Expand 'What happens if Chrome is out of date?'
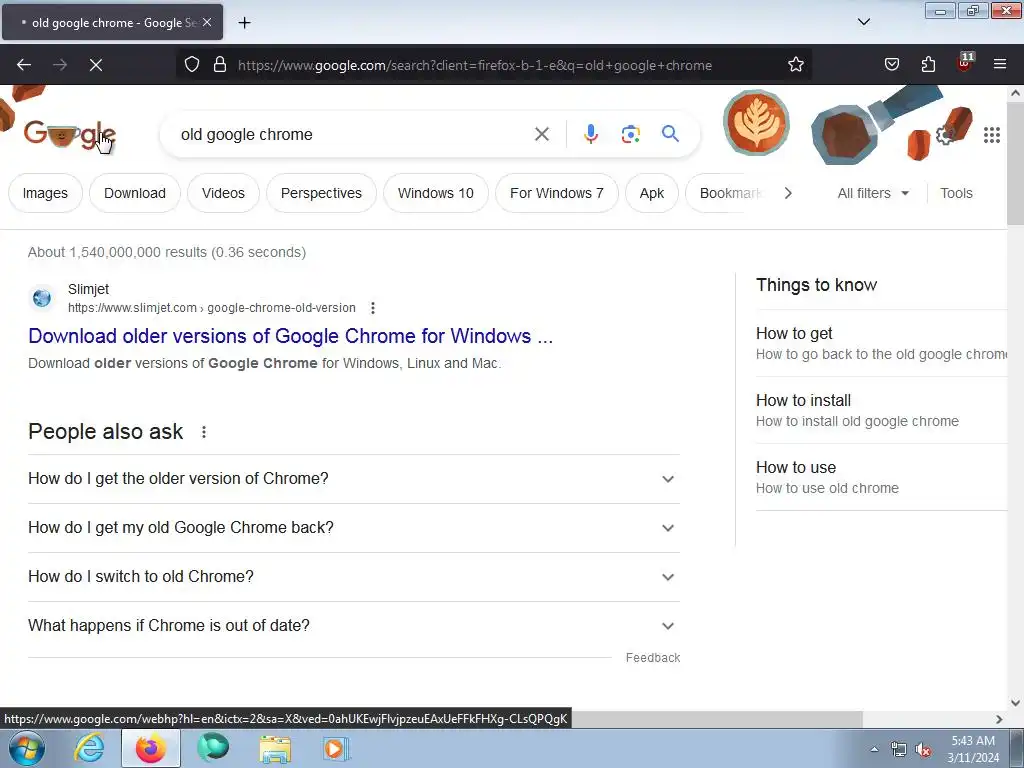The image size is (1024, 768). tap(353, 626)
